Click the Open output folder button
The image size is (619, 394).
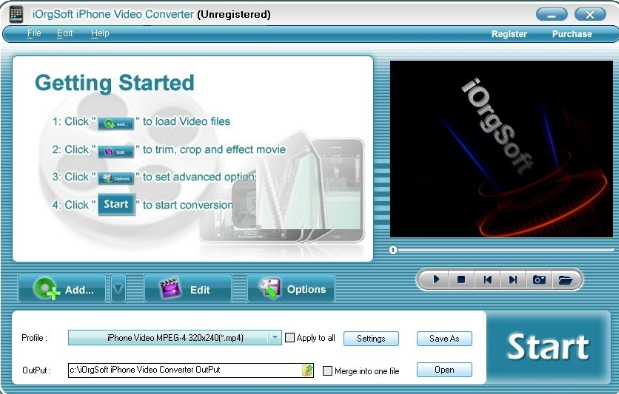444,370
